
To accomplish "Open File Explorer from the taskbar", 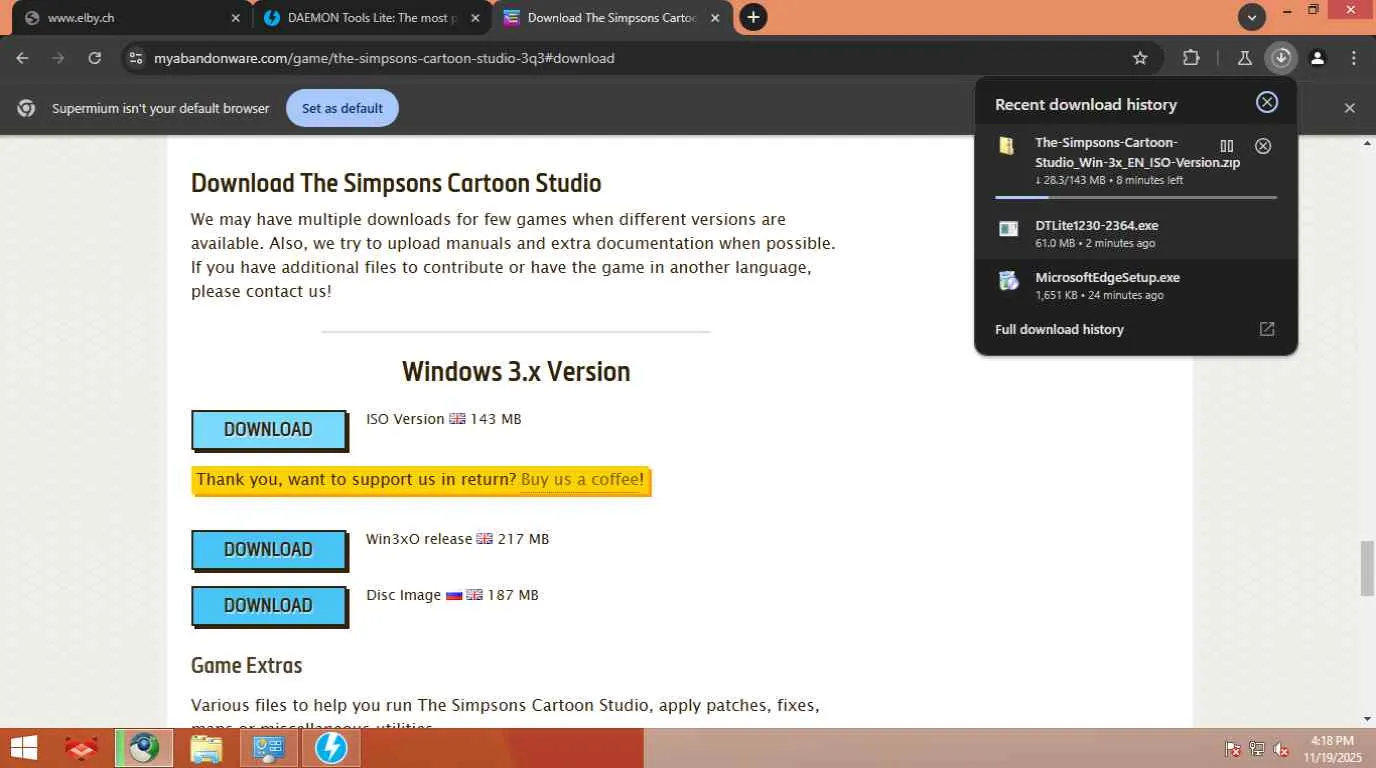I will 206,748.
